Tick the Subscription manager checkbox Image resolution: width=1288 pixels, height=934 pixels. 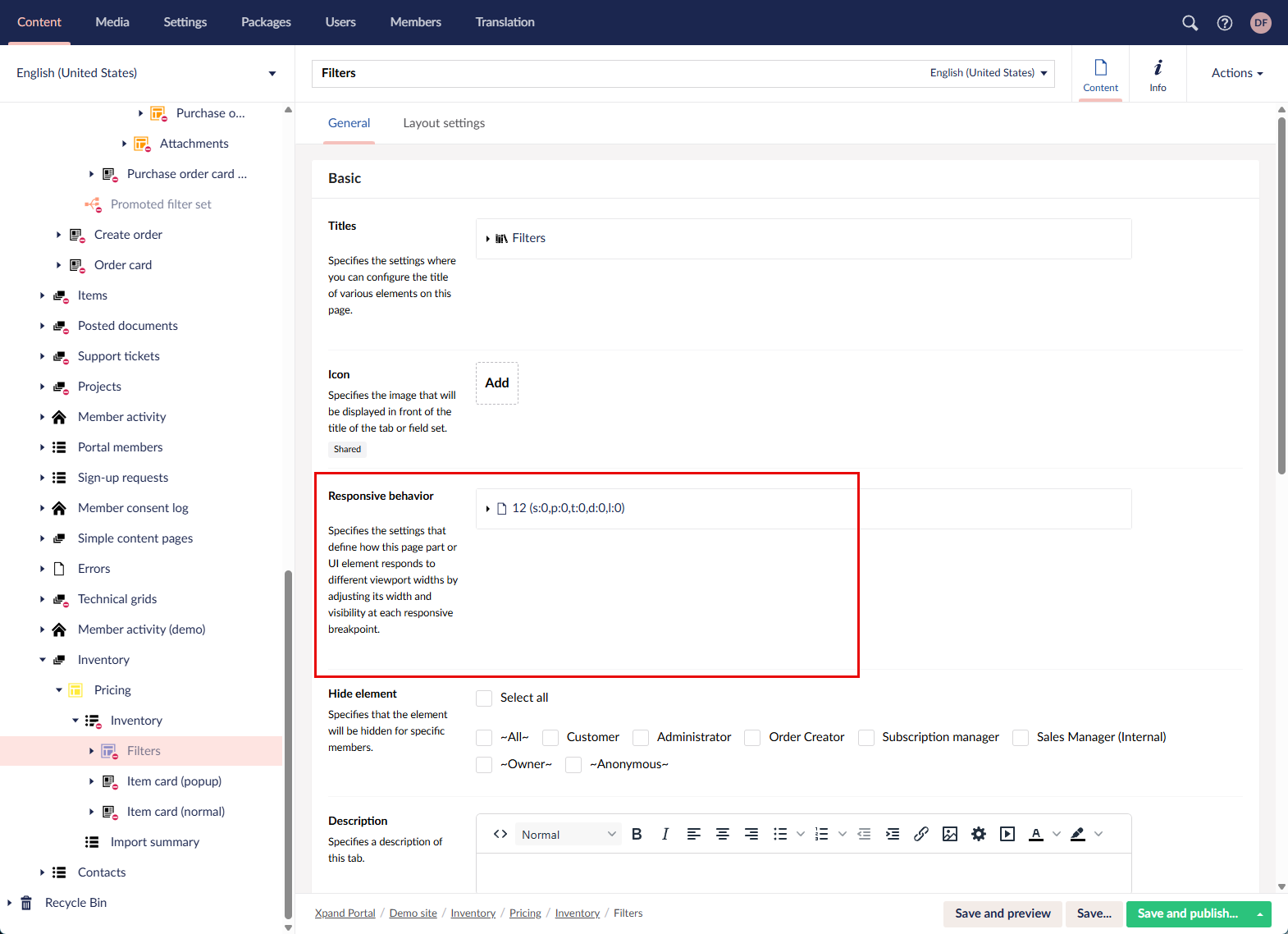[x=866, y=738]
